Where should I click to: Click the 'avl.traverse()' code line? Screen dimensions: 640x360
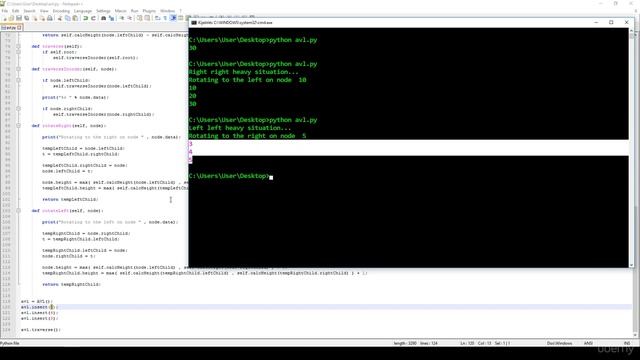pyautogui.click(x=40, y=329)
